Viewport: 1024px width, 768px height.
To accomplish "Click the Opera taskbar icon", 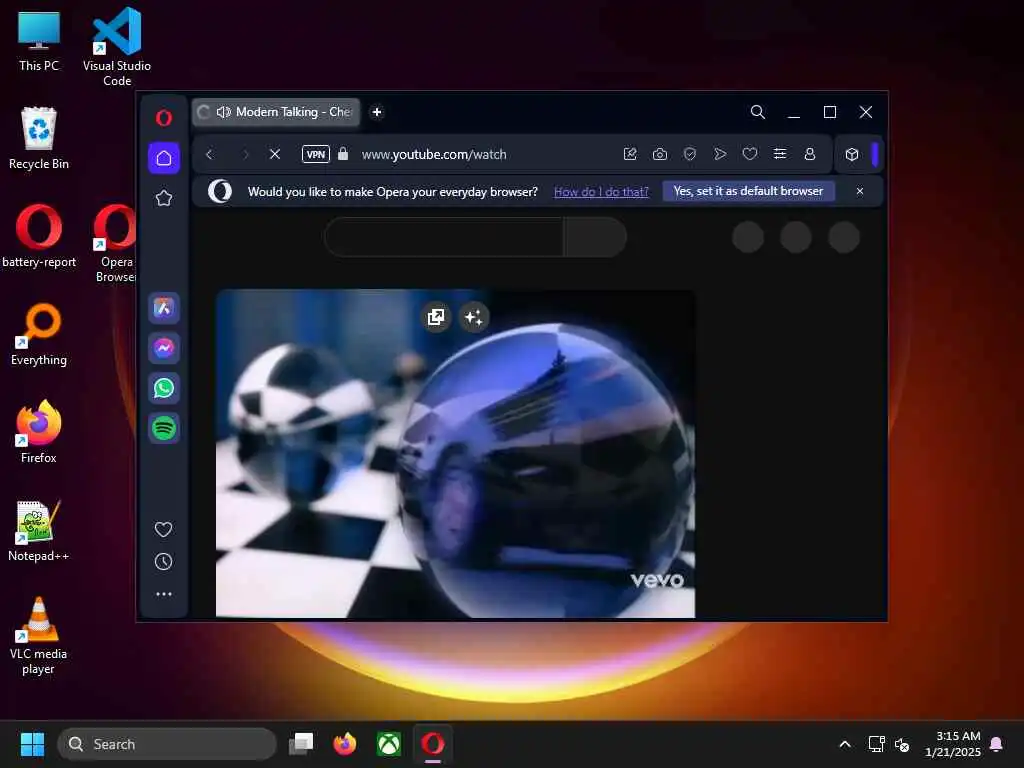I will [432, 744].
